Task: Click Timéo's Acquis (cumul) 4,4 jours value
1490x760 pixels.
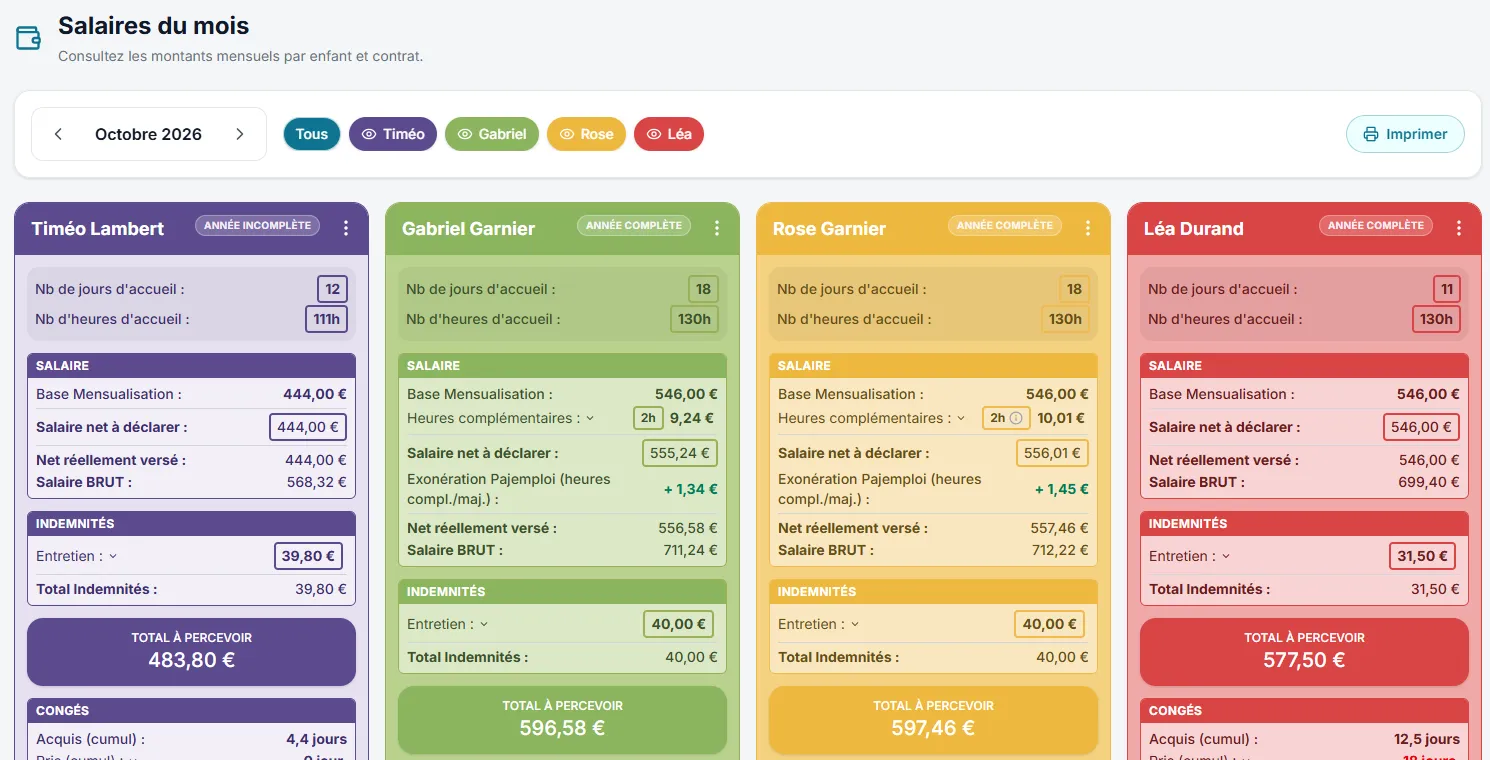Action: pos(317,739)
